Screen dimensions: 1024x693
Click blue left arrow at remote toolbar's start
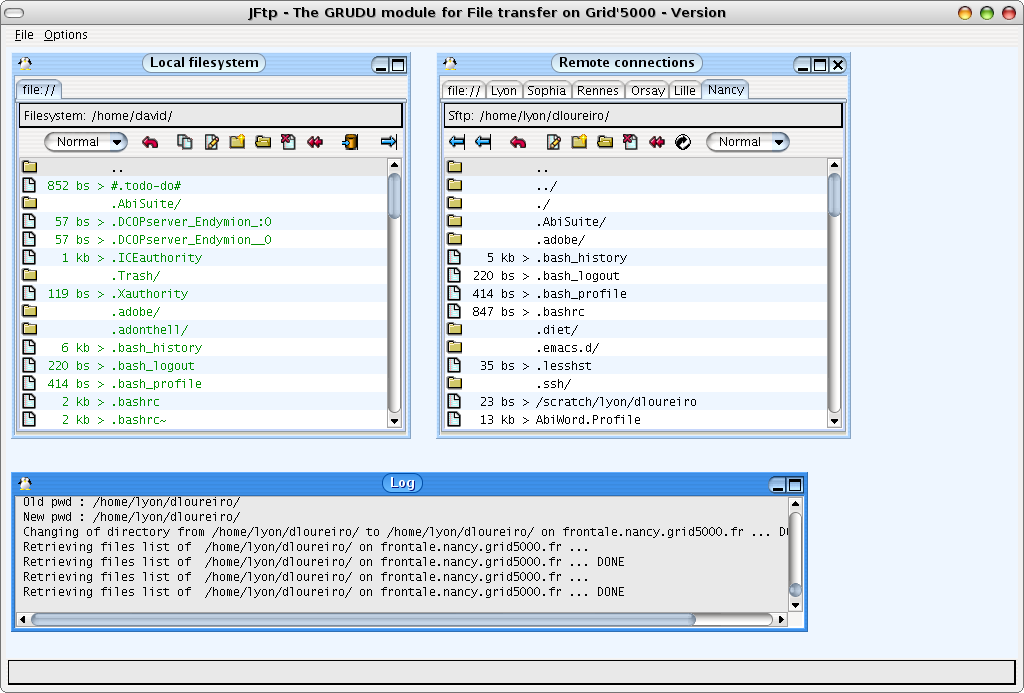pos(457,142)
